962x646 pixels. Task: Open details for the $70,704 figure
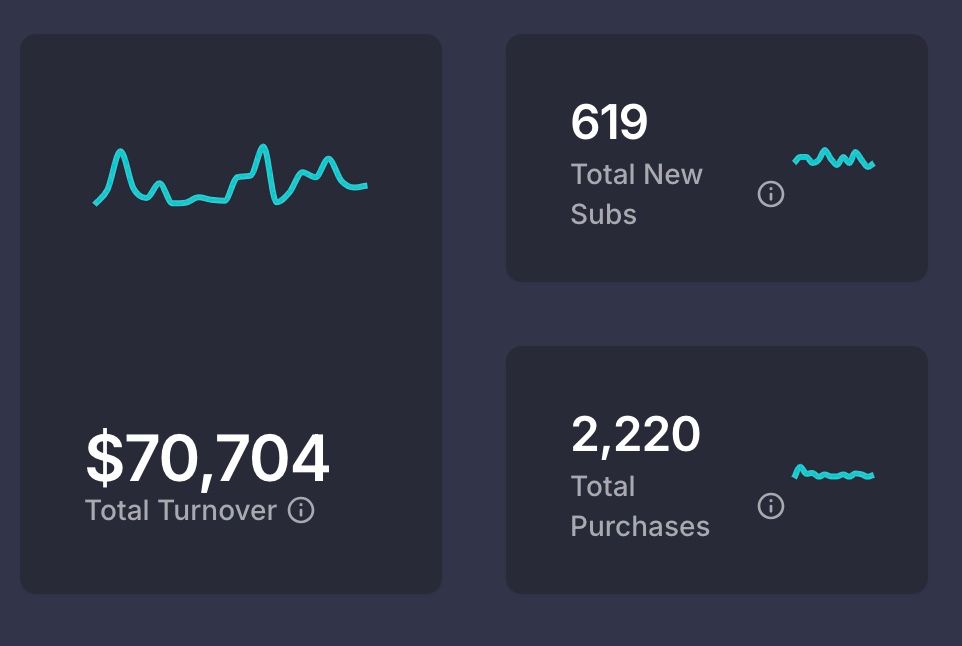(208, 456)
